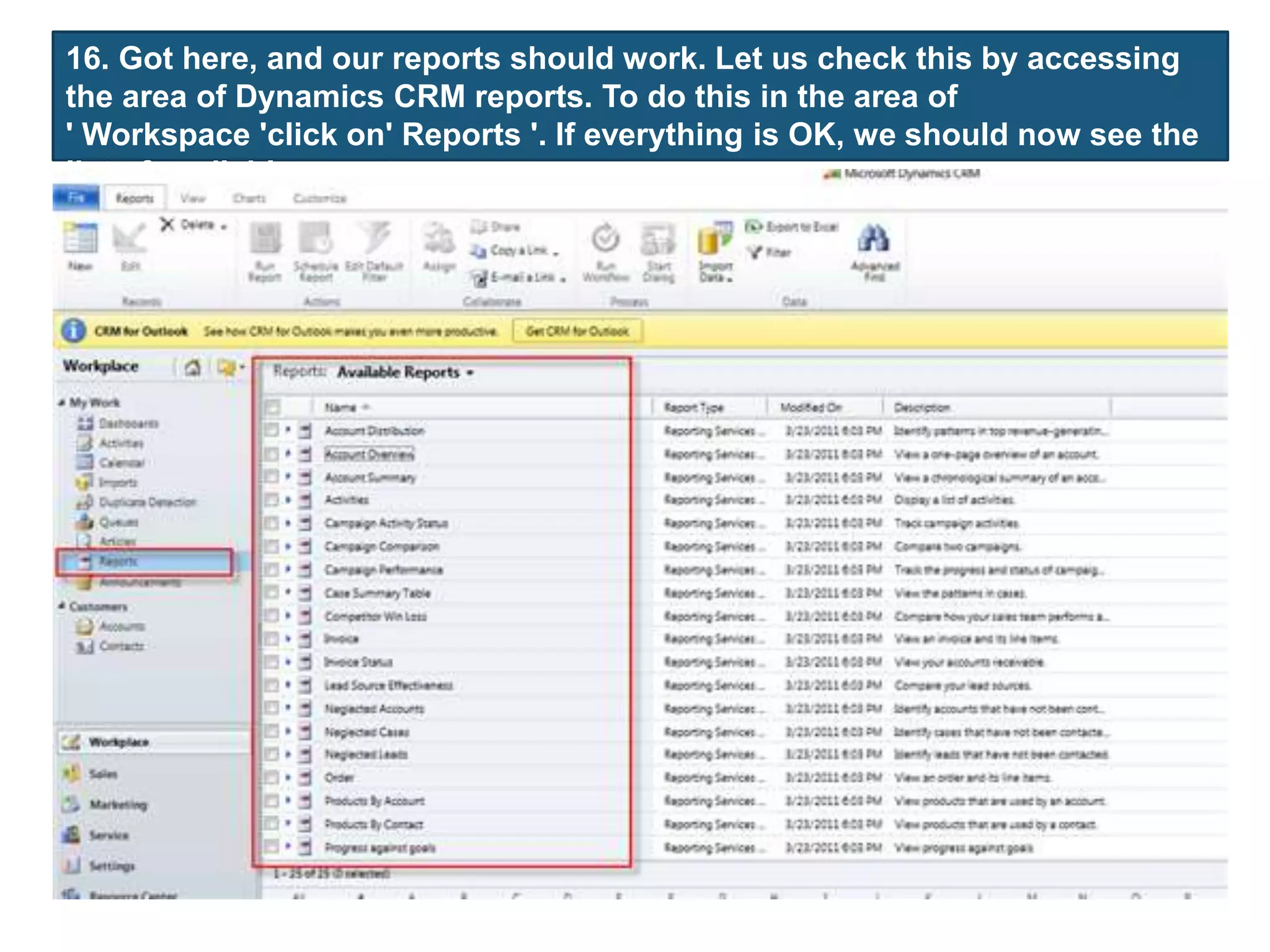
Task: Check the Campaign Comparison row checkbox
Action: point(272,546)
